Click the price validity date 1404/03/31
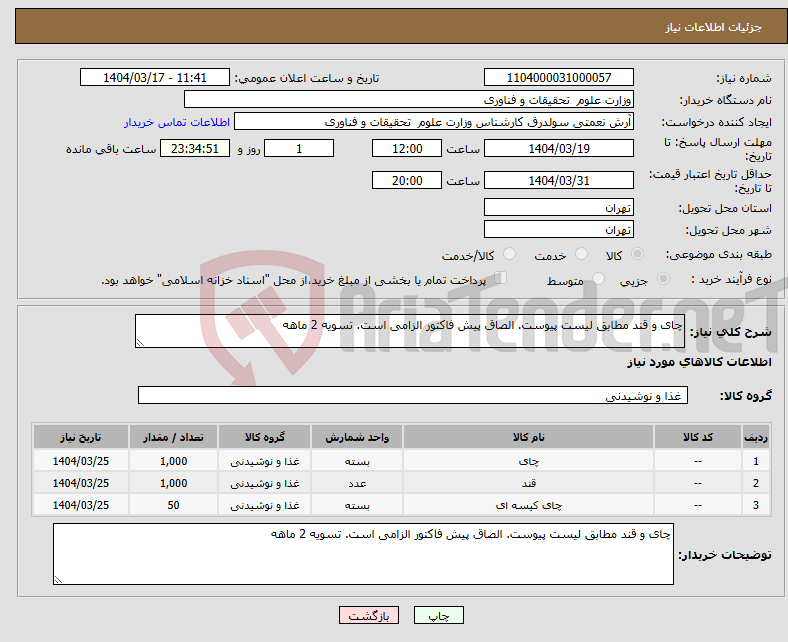The width and height of the screenshot is (788, 642). [x=558, y=180]
